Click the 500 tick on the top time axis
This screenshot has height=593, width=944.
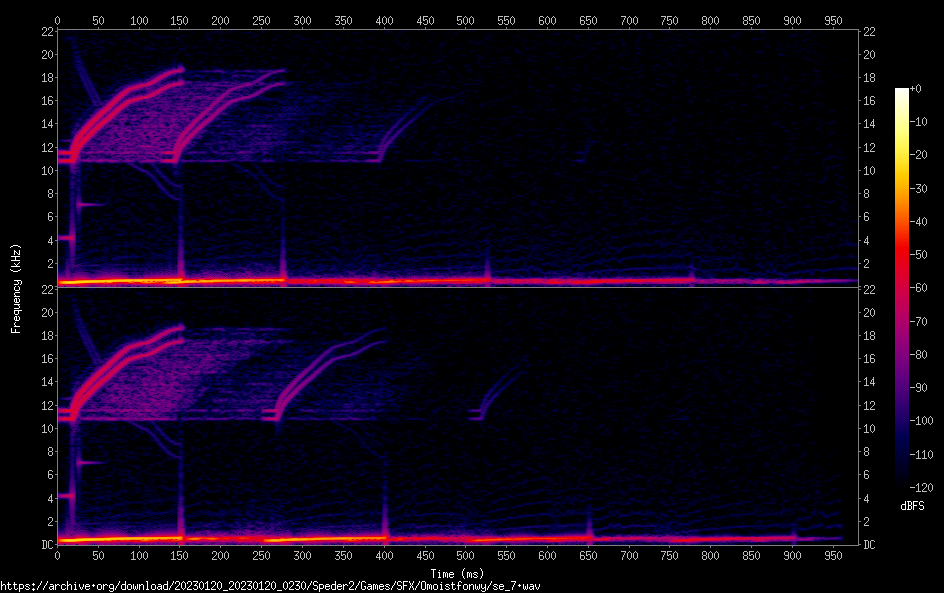[x=465, y=20]
